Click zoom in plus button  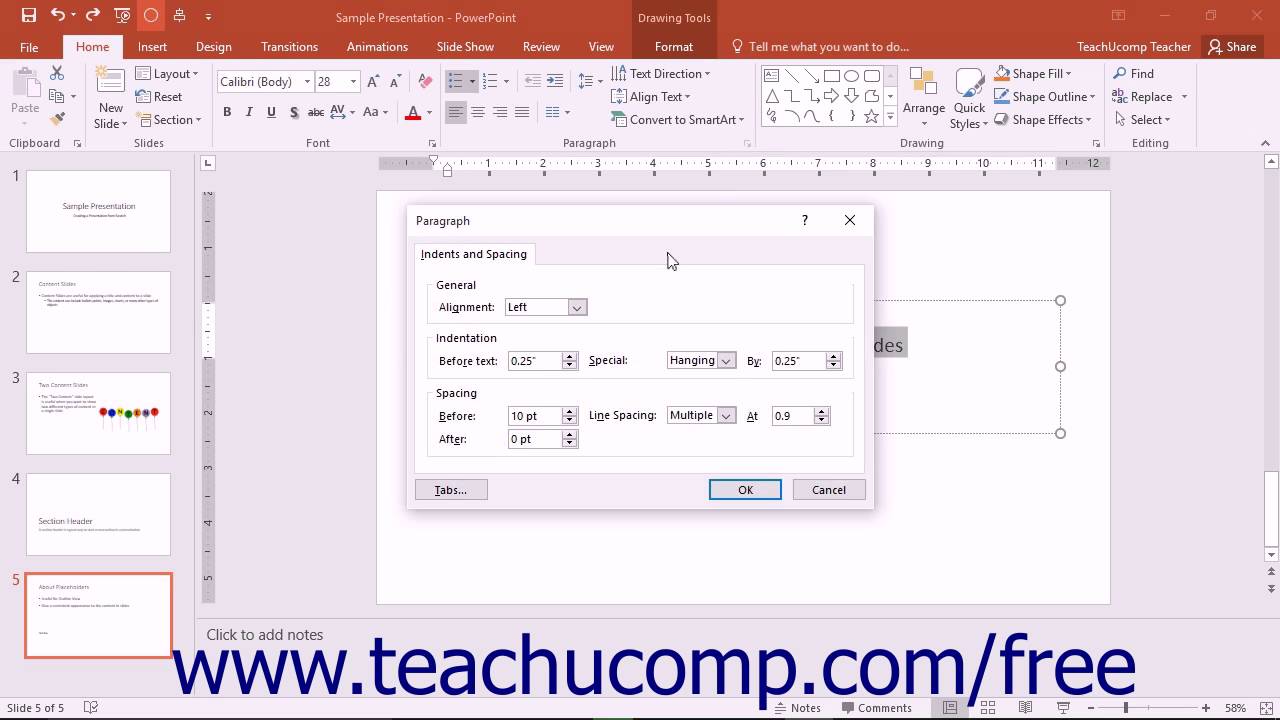1208,708
